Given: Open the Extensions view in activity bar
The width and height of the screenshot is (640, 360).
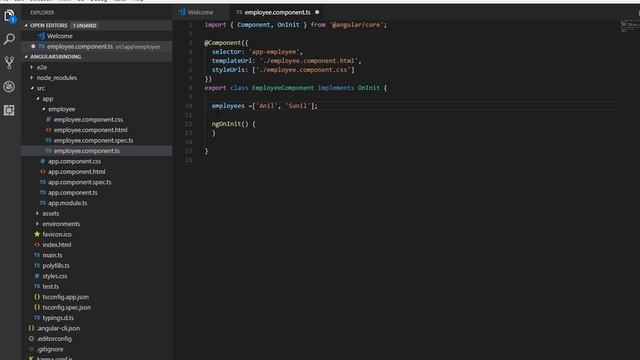Looking at the screenshot, I should point(9,110).
